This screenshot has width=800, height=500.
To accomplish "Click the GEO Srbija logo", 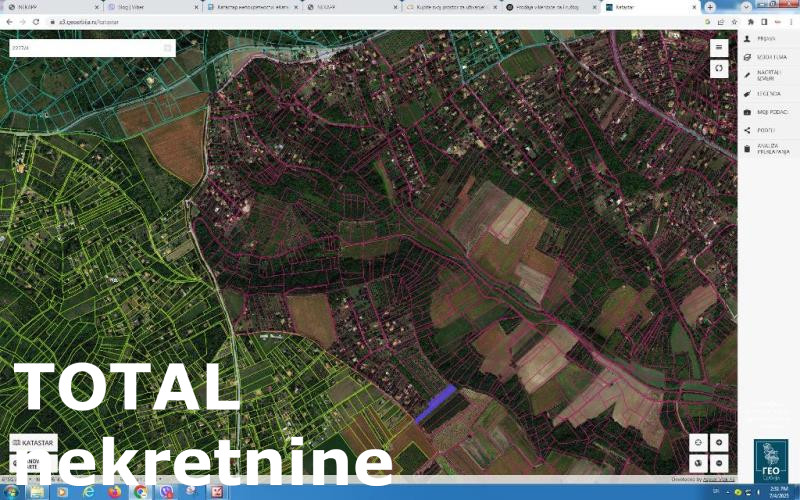I will [x=770, y=461].
